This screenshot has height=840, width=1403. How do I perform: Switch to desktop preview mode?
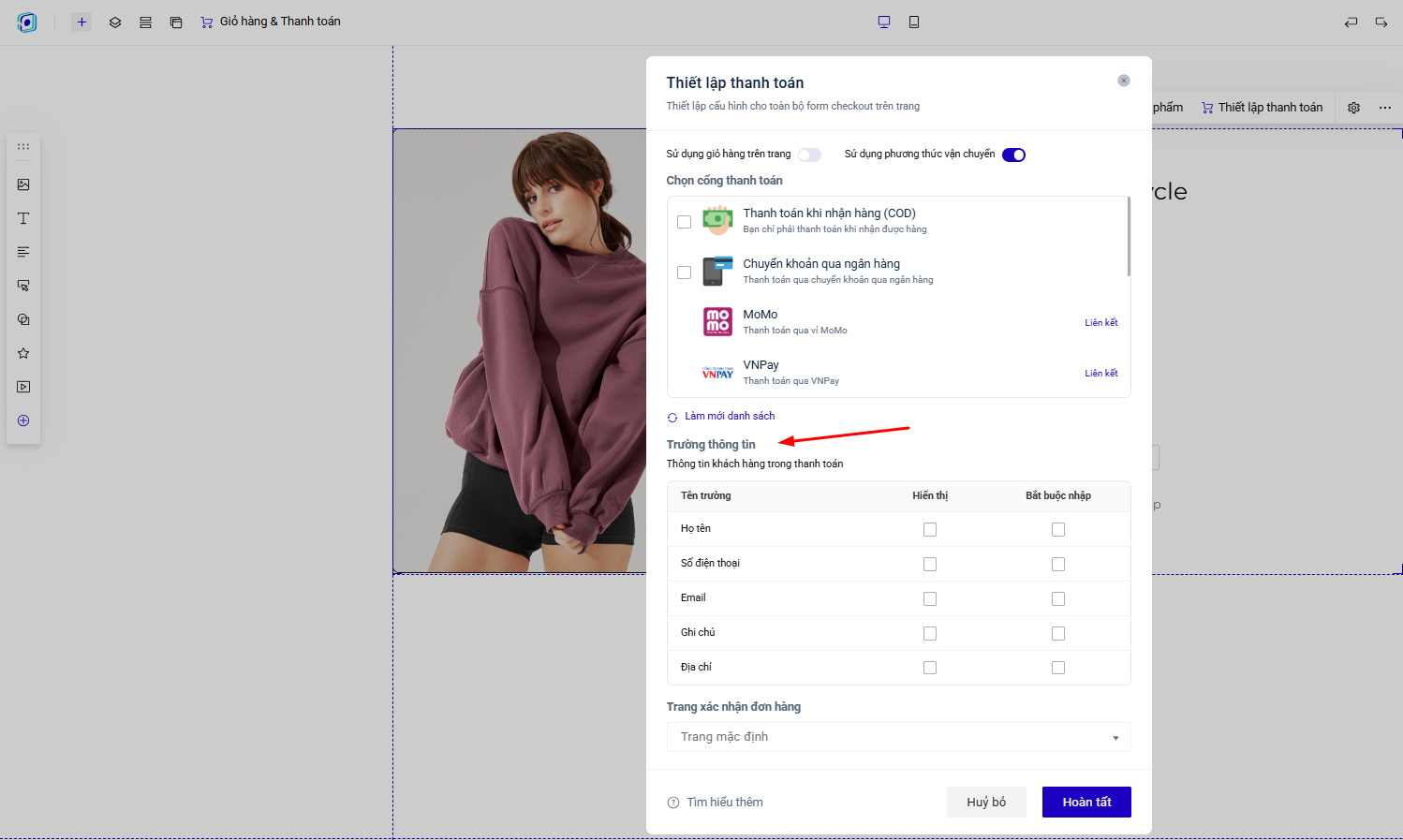[883, 22]
